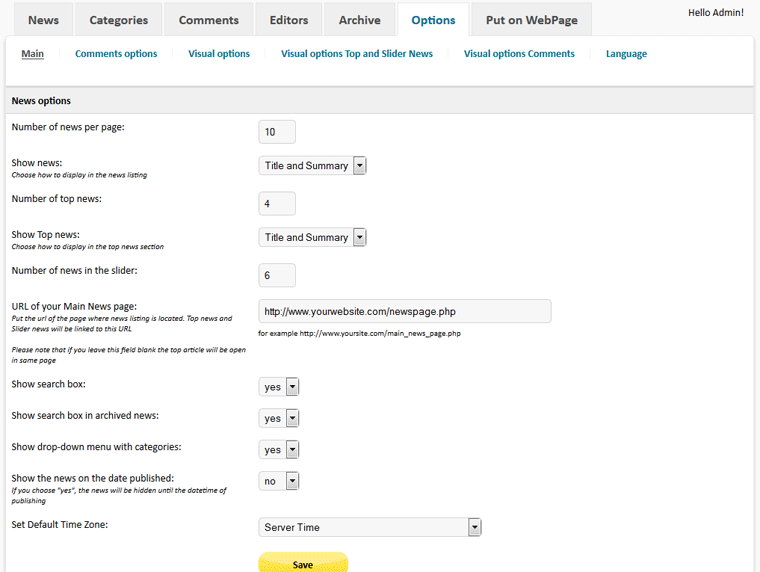Image resolution: width=760 pixels, height=572 pixels.
Task: Click the Number of news in slider field
Action: point(277,275)
